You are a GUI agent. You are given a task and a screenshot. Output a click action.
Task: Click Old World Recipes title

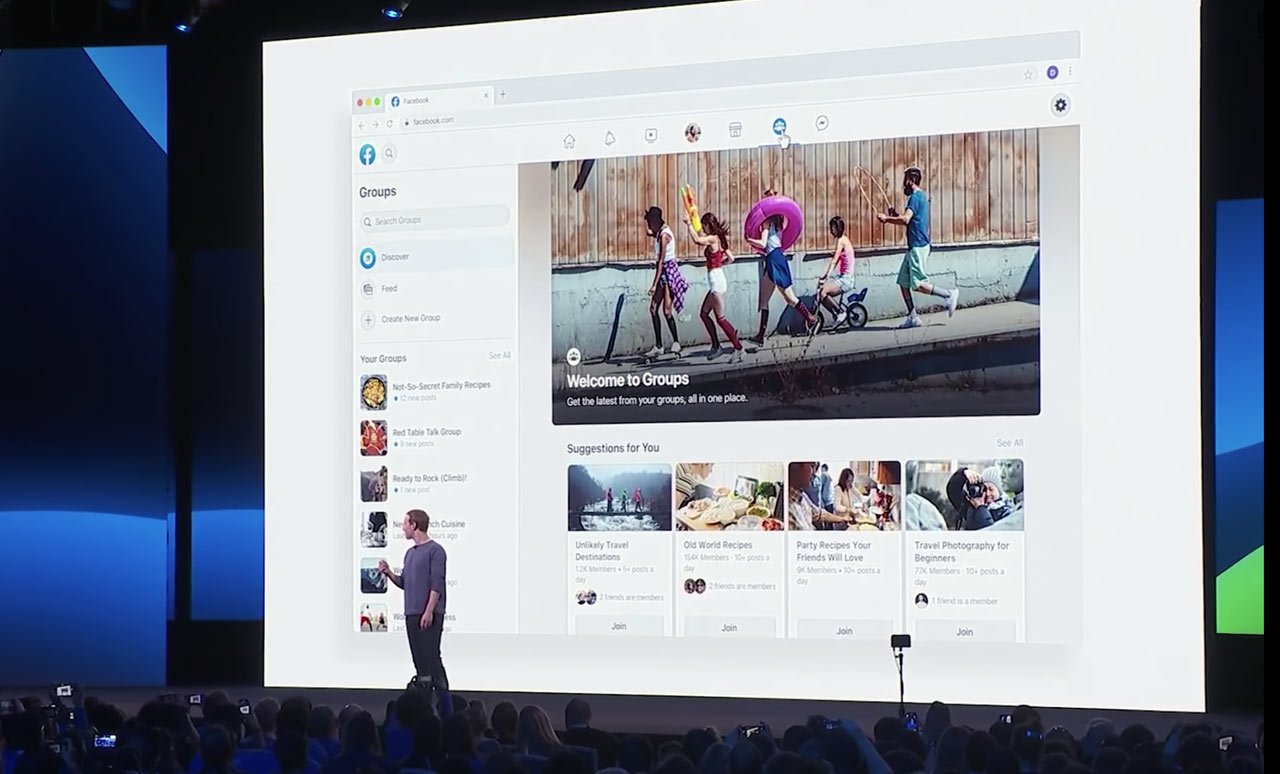click(x=718, y=545)
